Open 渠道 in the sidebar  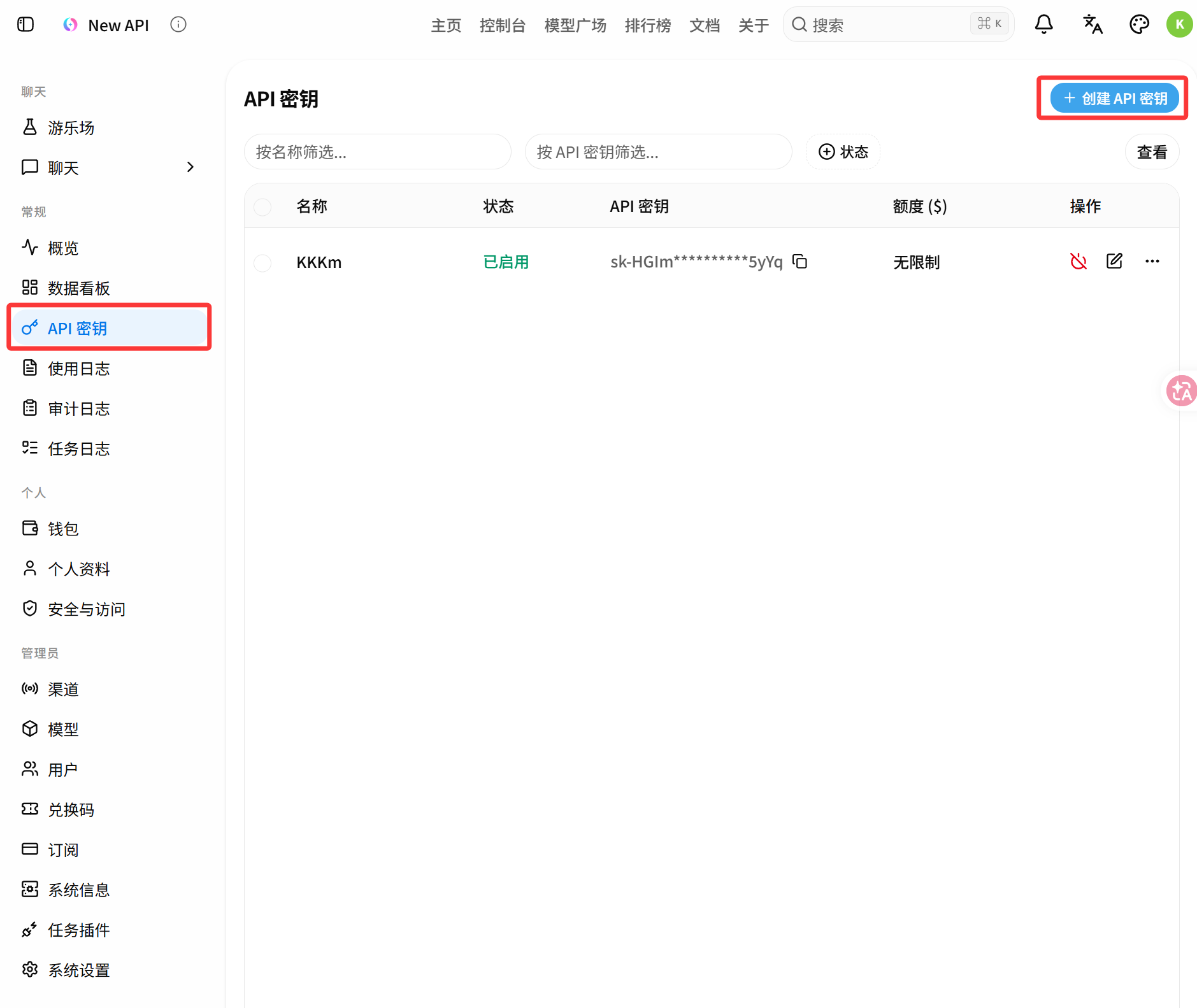110,689
